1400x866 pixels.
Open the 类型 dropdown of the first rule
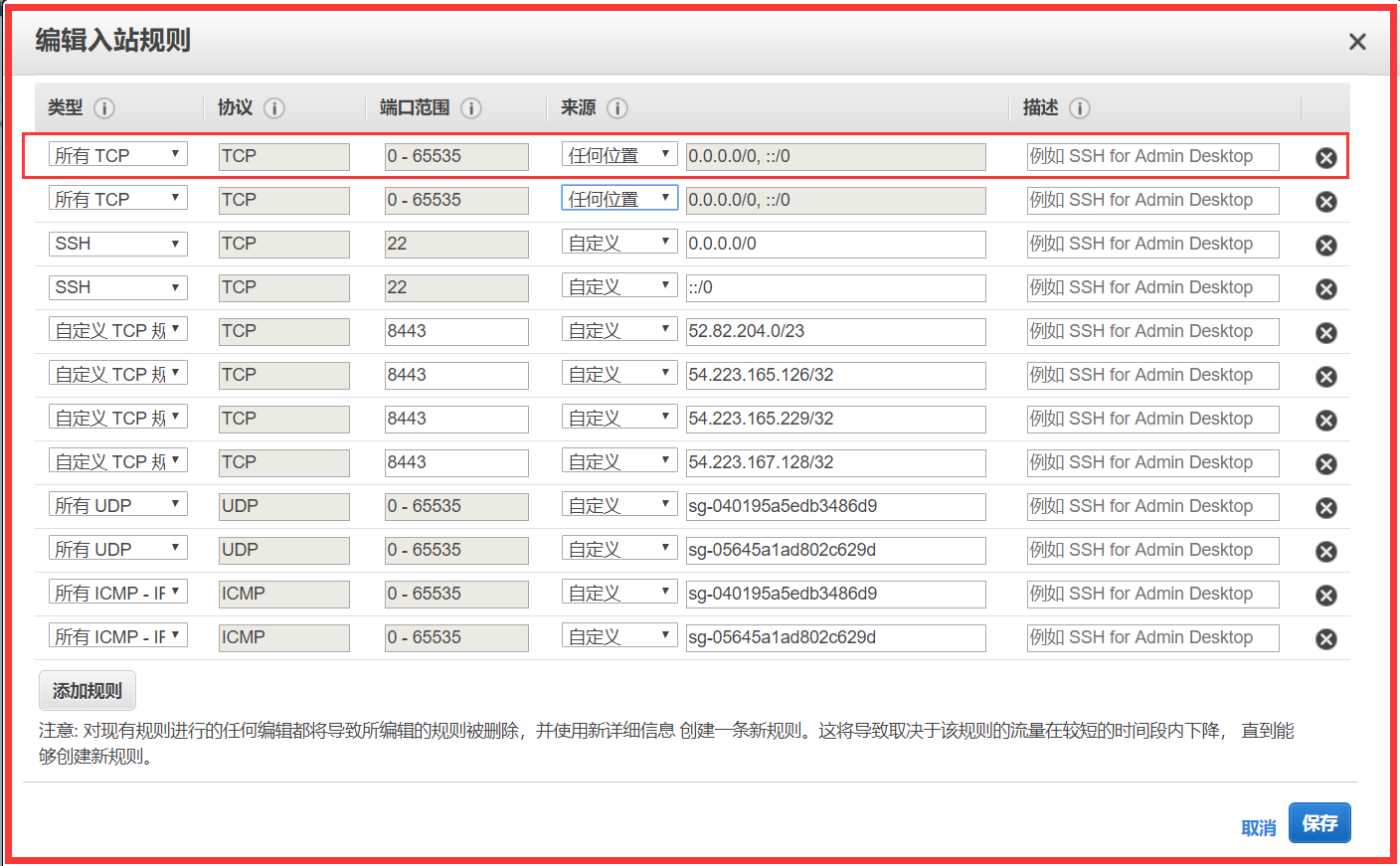[117, 153]
